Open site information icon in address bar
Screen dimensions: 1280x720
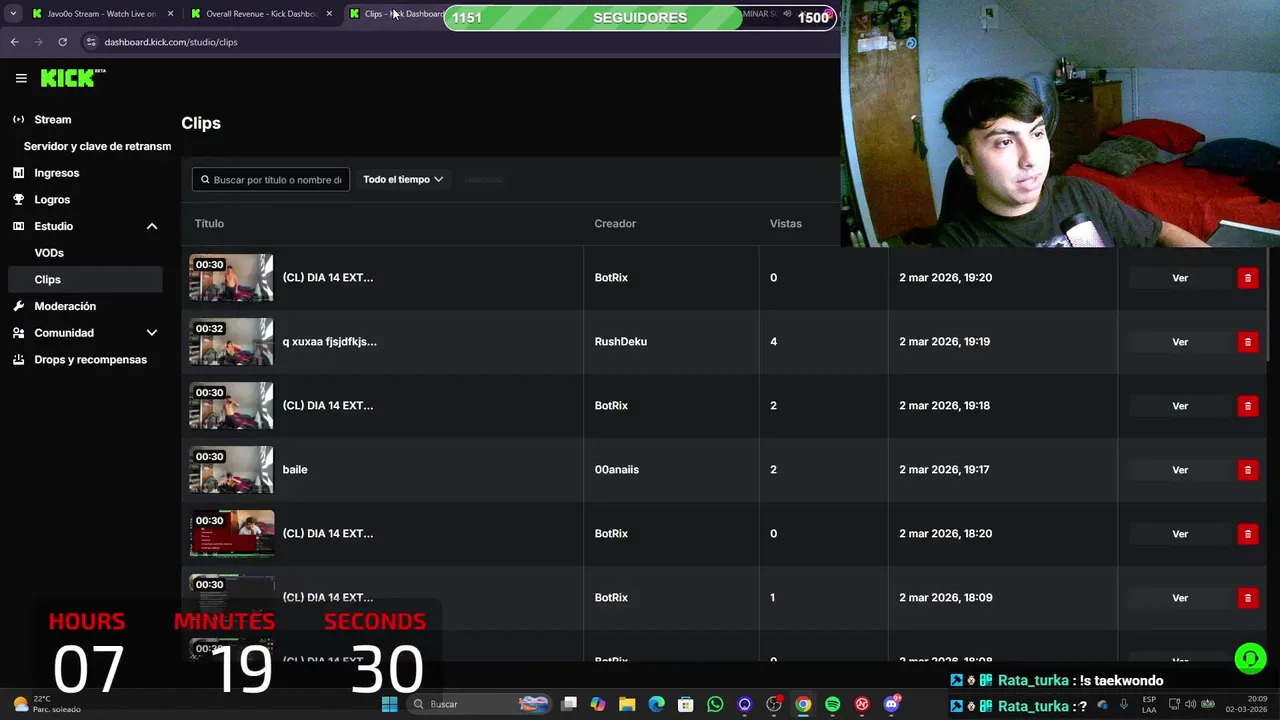[91, 42]
